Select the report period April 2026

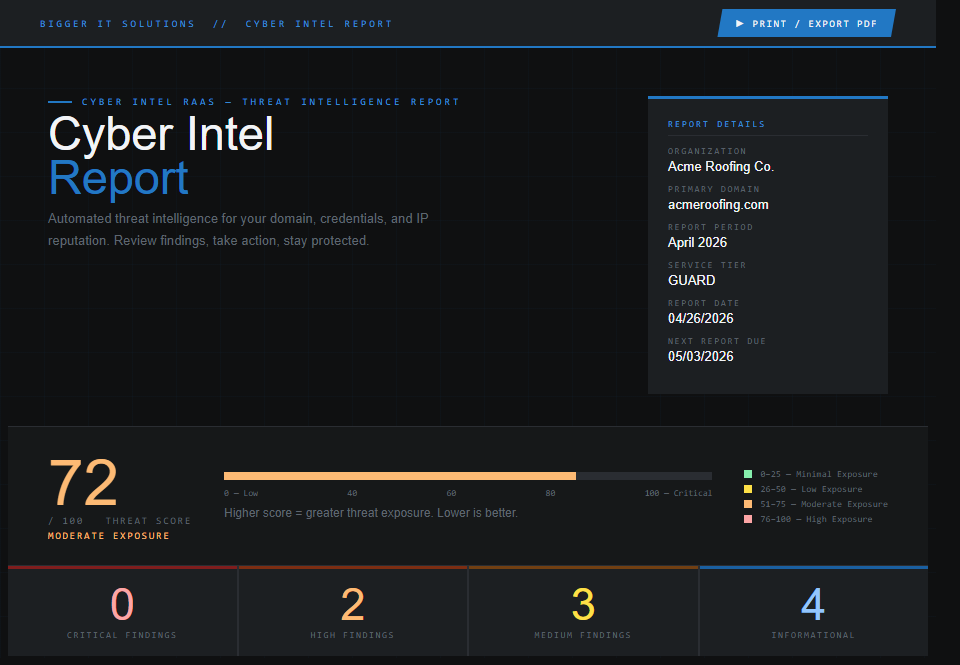coord(697,242)
